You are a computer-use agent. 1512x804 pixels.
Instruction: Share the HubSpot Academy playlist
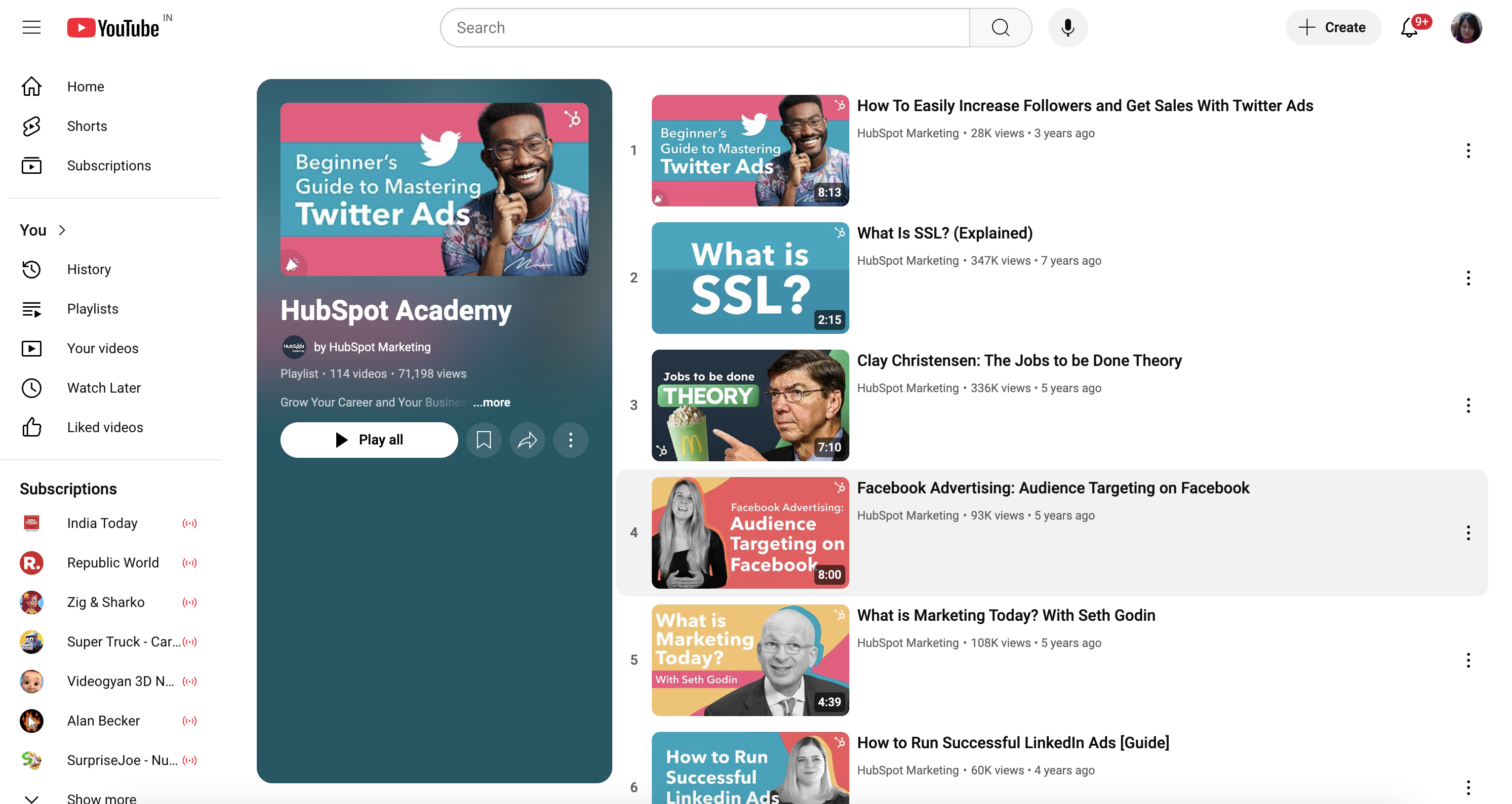[527, 440]
